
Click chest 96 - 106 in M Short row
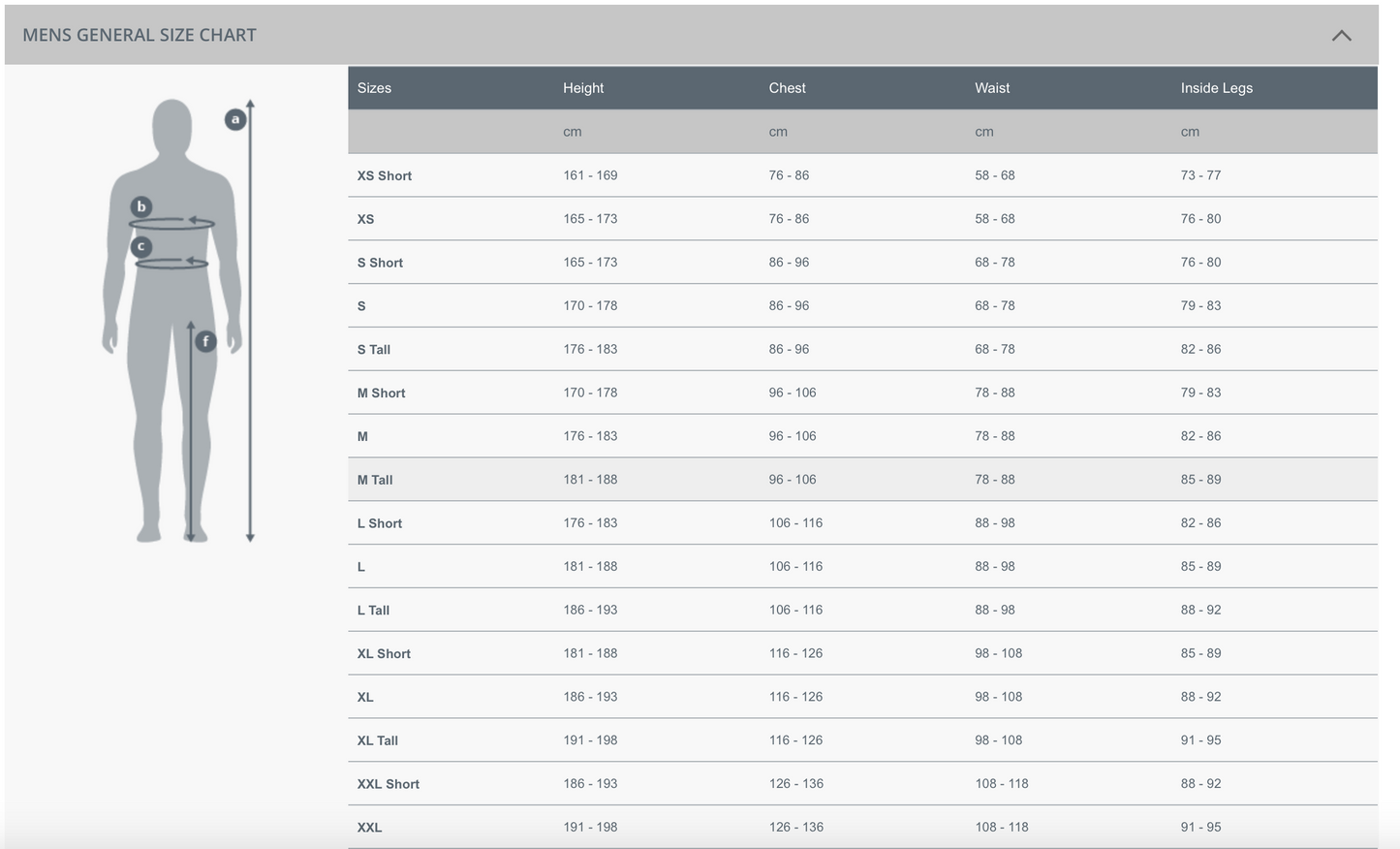pyautogui.click(x=793, y=393)
